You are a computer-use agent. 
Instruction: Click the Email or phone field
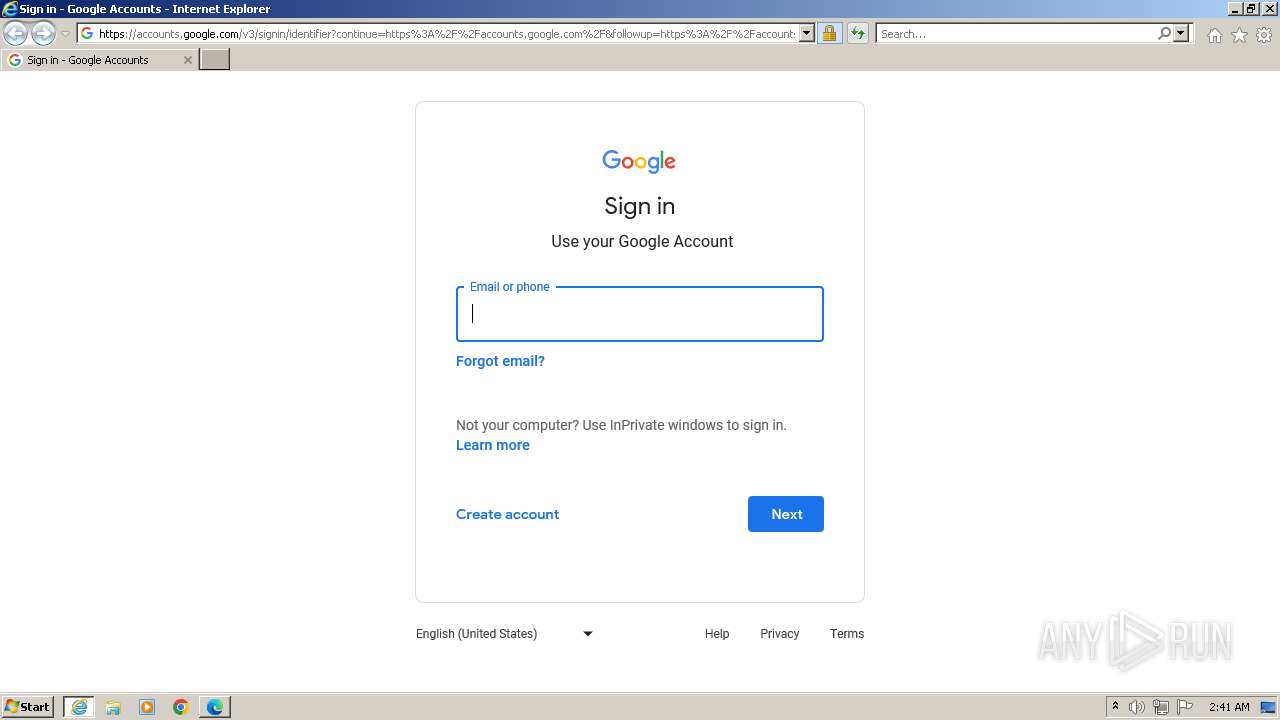[x=640, y=314]
